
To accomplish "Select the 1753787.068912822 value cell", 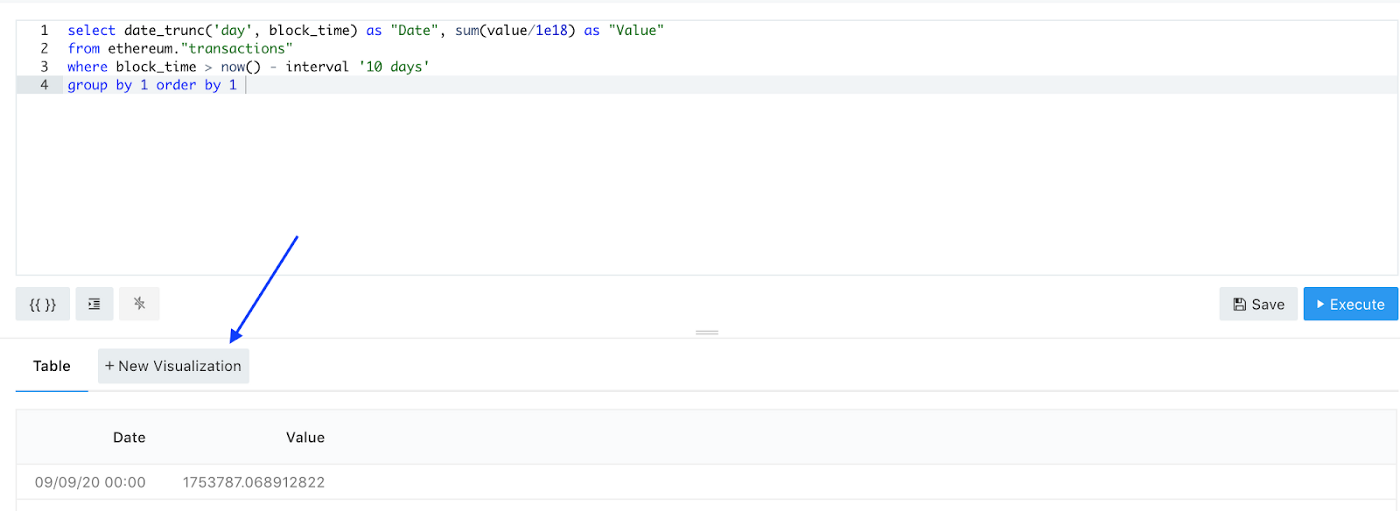I will point(254,482).
